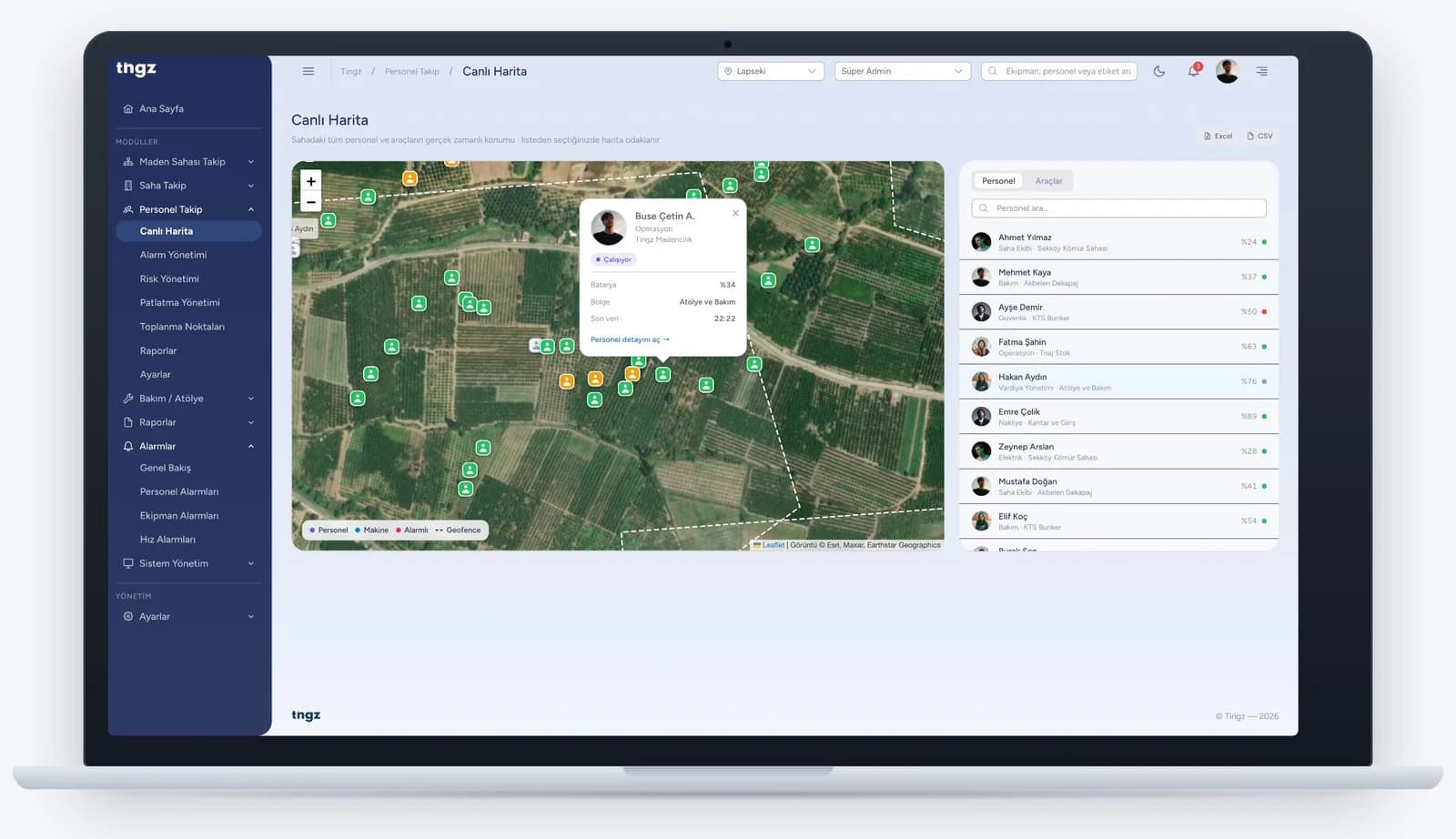1456x839 pixels.
Task: Export the data using the Excel button
Action: [1218, 136]
